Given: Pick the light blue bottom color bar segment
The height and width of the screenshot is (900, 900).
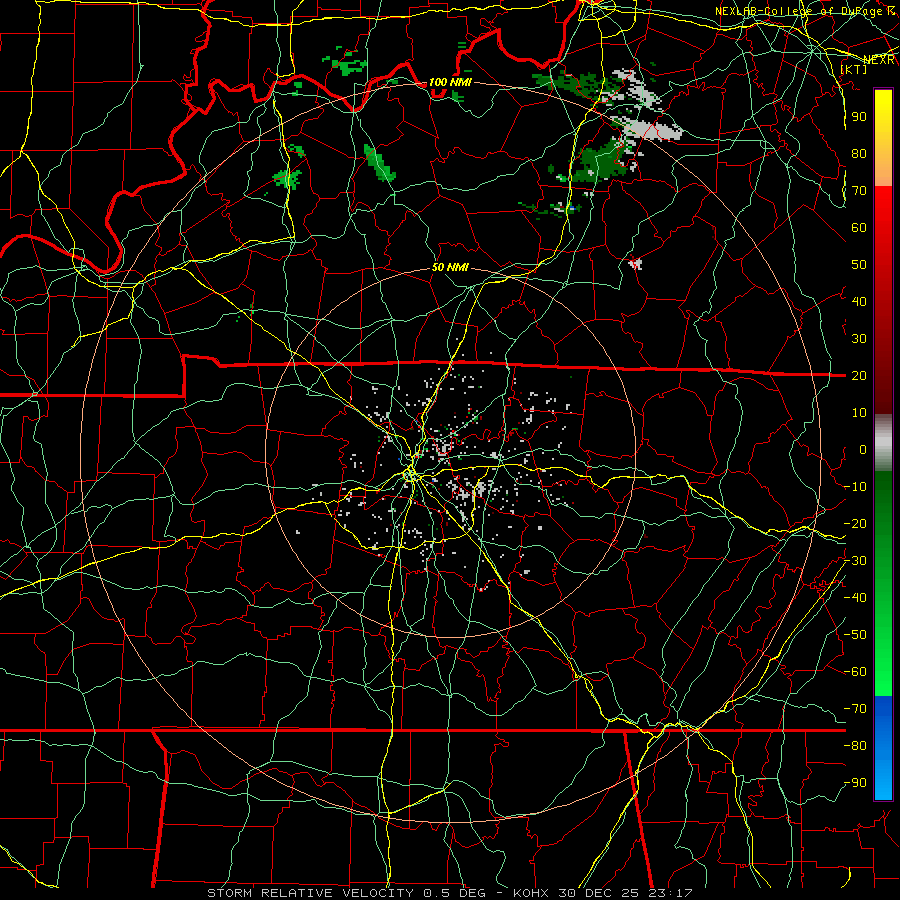Looking at the screenshot, I should tap(883, 778).
